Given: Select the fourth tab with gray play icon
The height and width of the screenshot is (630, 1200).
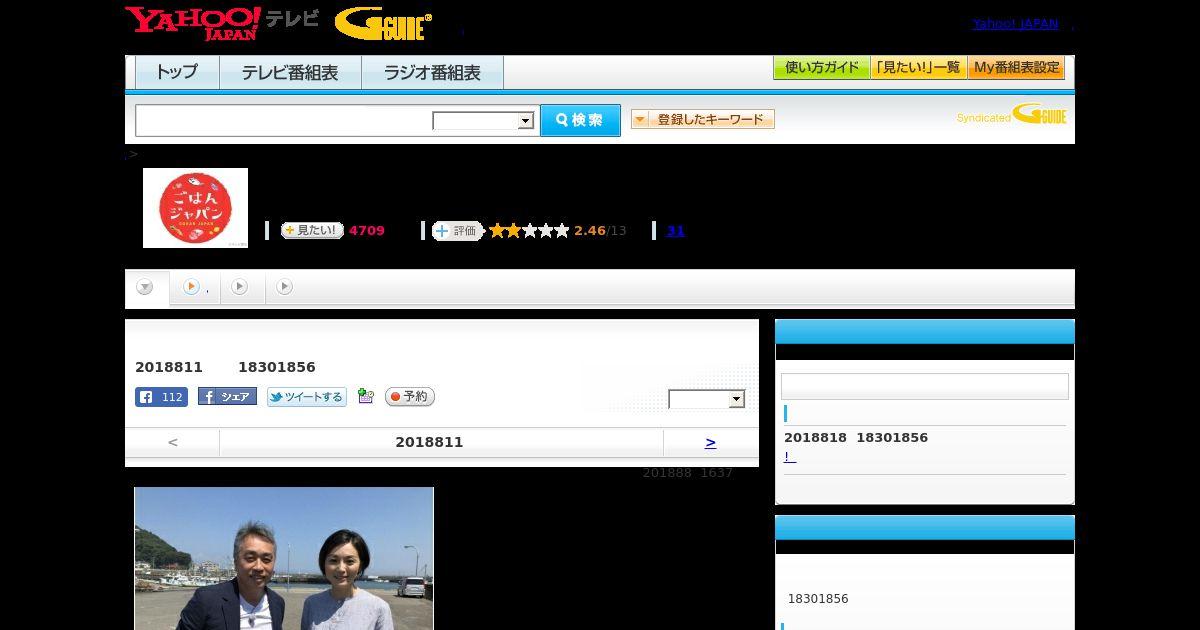Looking at the screenshot, I should point(286,288).
